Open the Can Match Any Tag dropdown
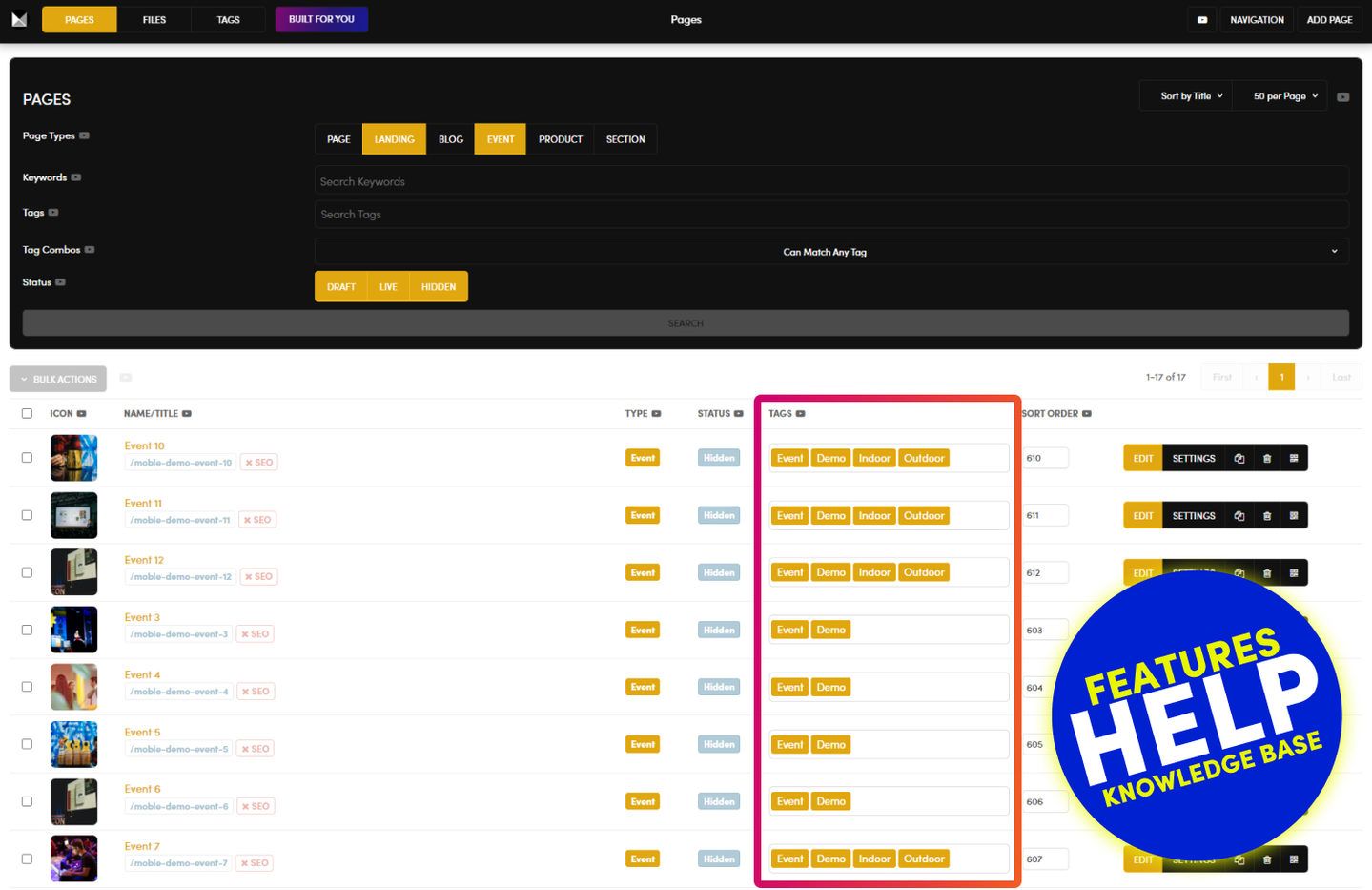Viewport: 1372px width, 890px height. [x=830, y=252]
